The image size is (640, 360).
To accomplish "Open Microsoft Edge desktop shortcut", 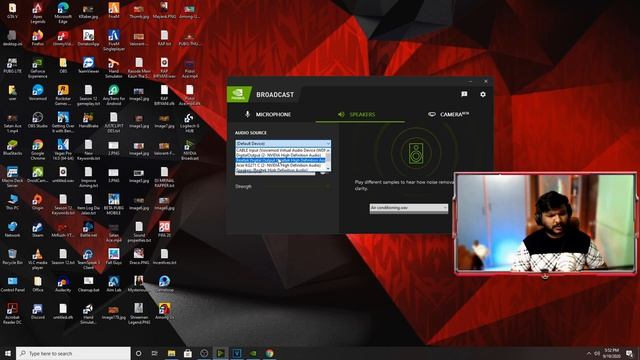I will pyautogui.click(x=63, y=12).
